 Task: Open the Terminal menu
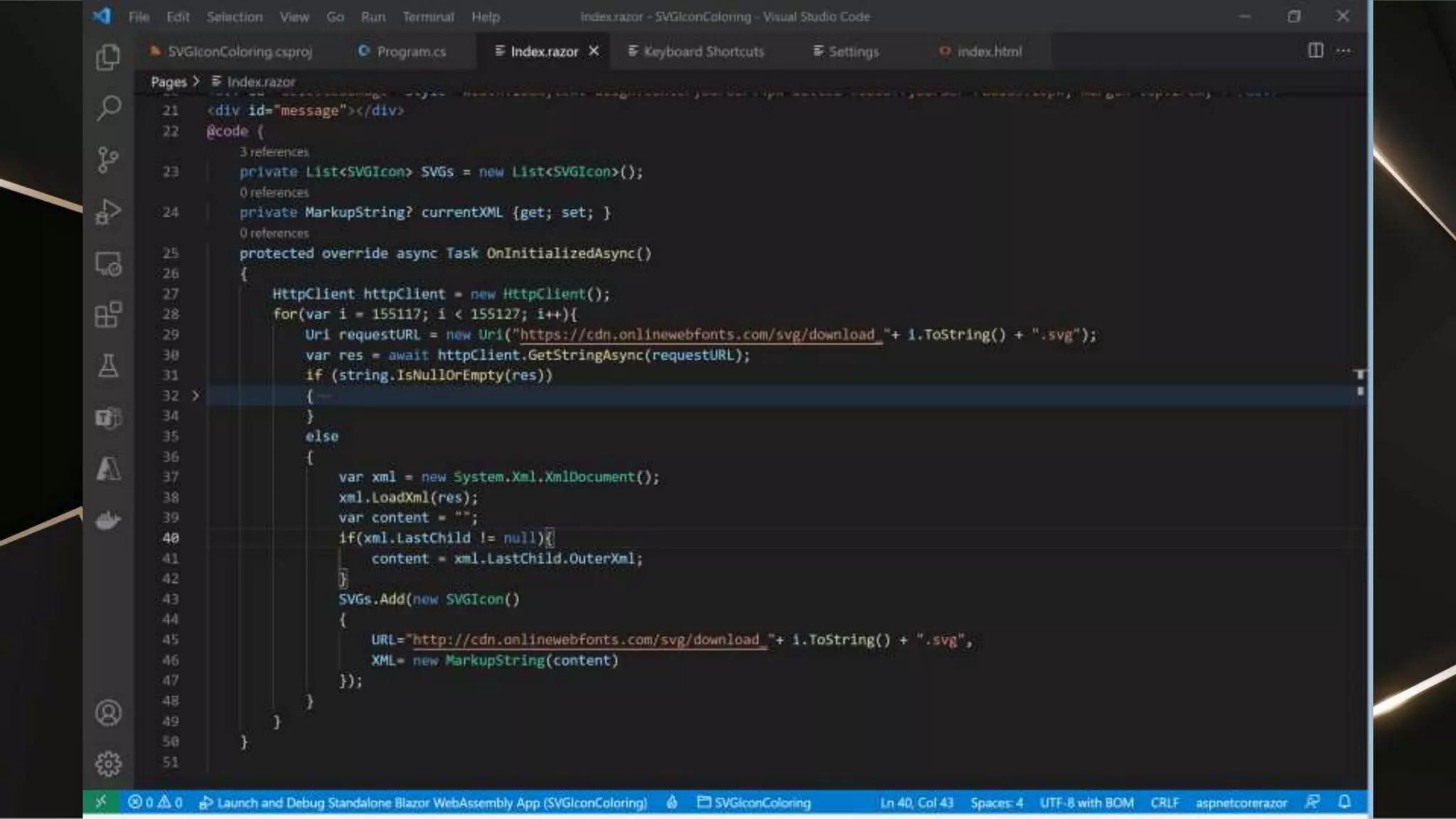point(427,16)
